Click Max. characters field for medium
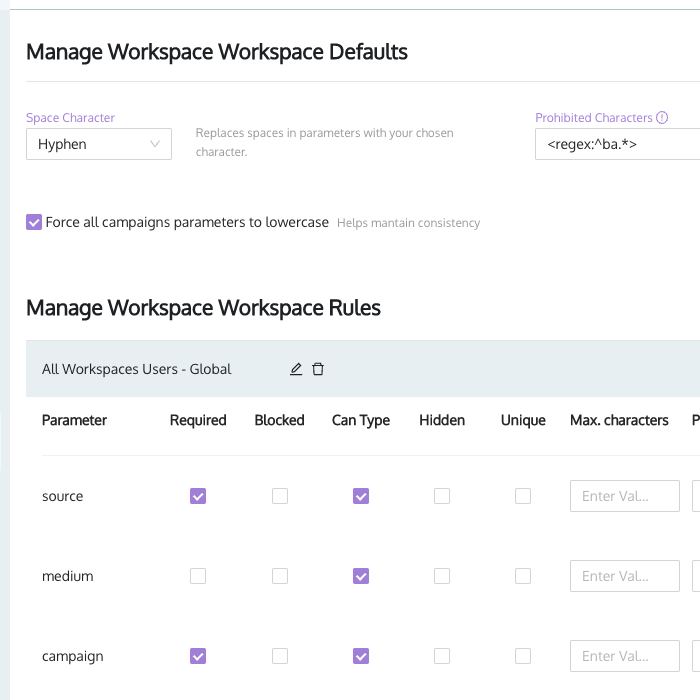The height and width of the screenshot is (700, 700). 625,576
